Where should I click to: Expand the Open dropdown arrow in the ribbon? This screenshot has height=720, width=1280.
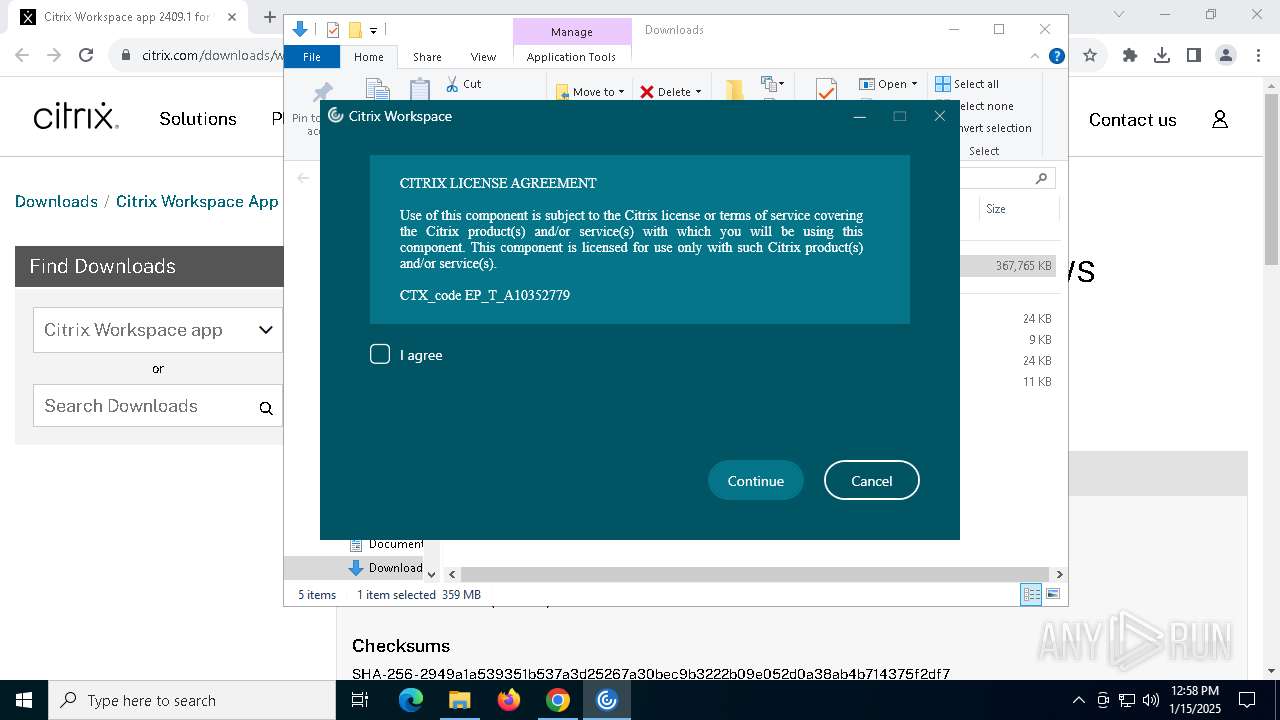[x=914, y=84]
